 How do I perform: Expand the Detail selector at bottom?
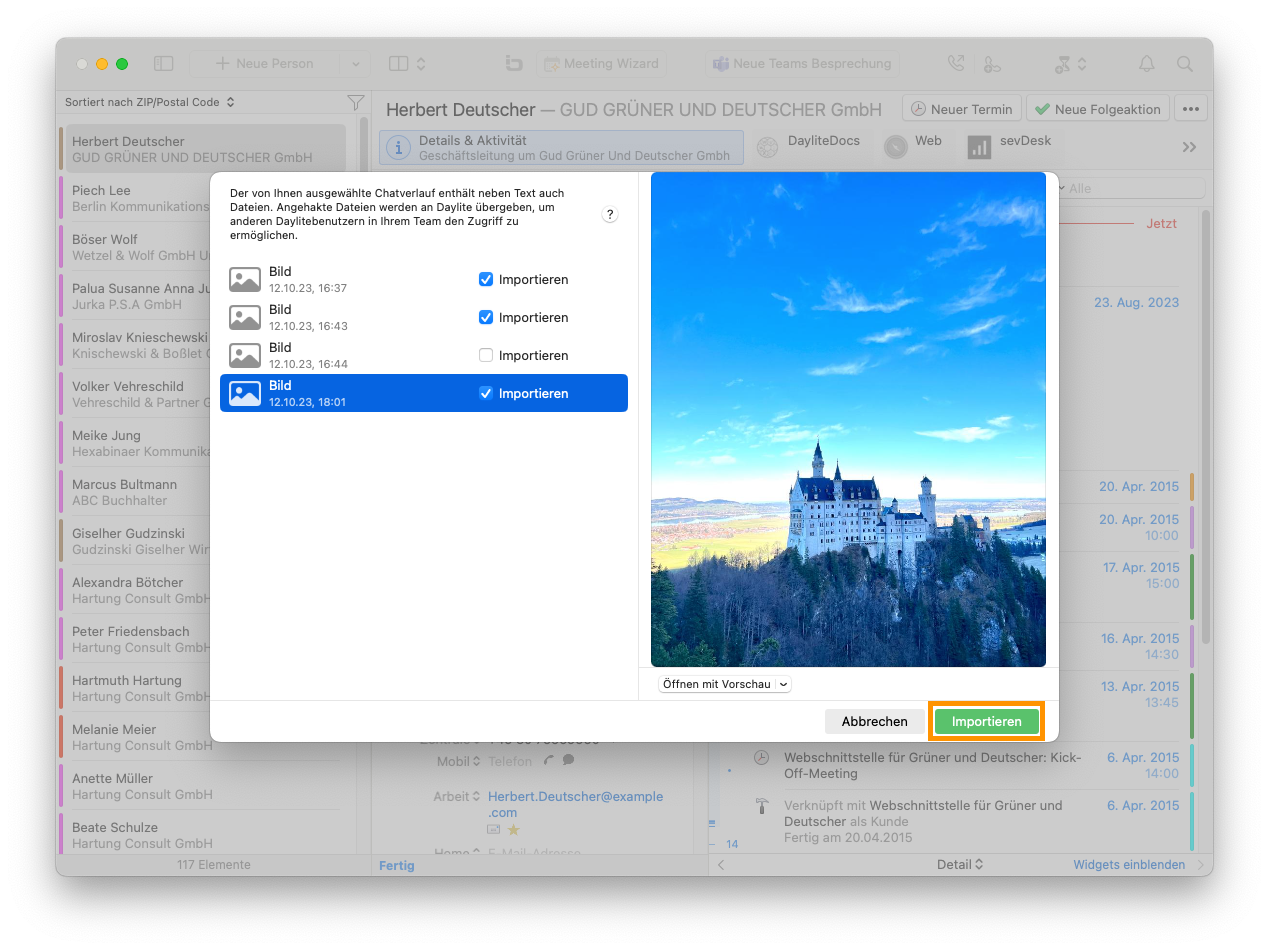960,865
